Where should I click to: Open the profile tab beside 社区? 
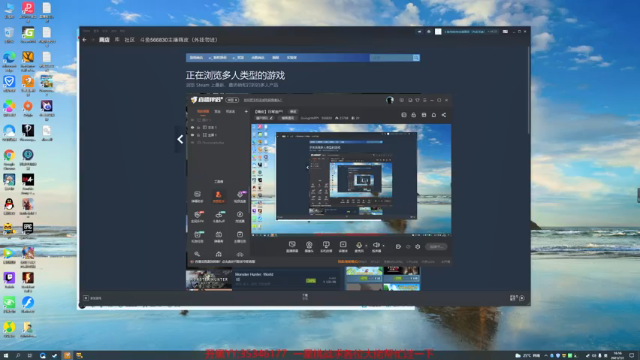[x=178, y=40]
